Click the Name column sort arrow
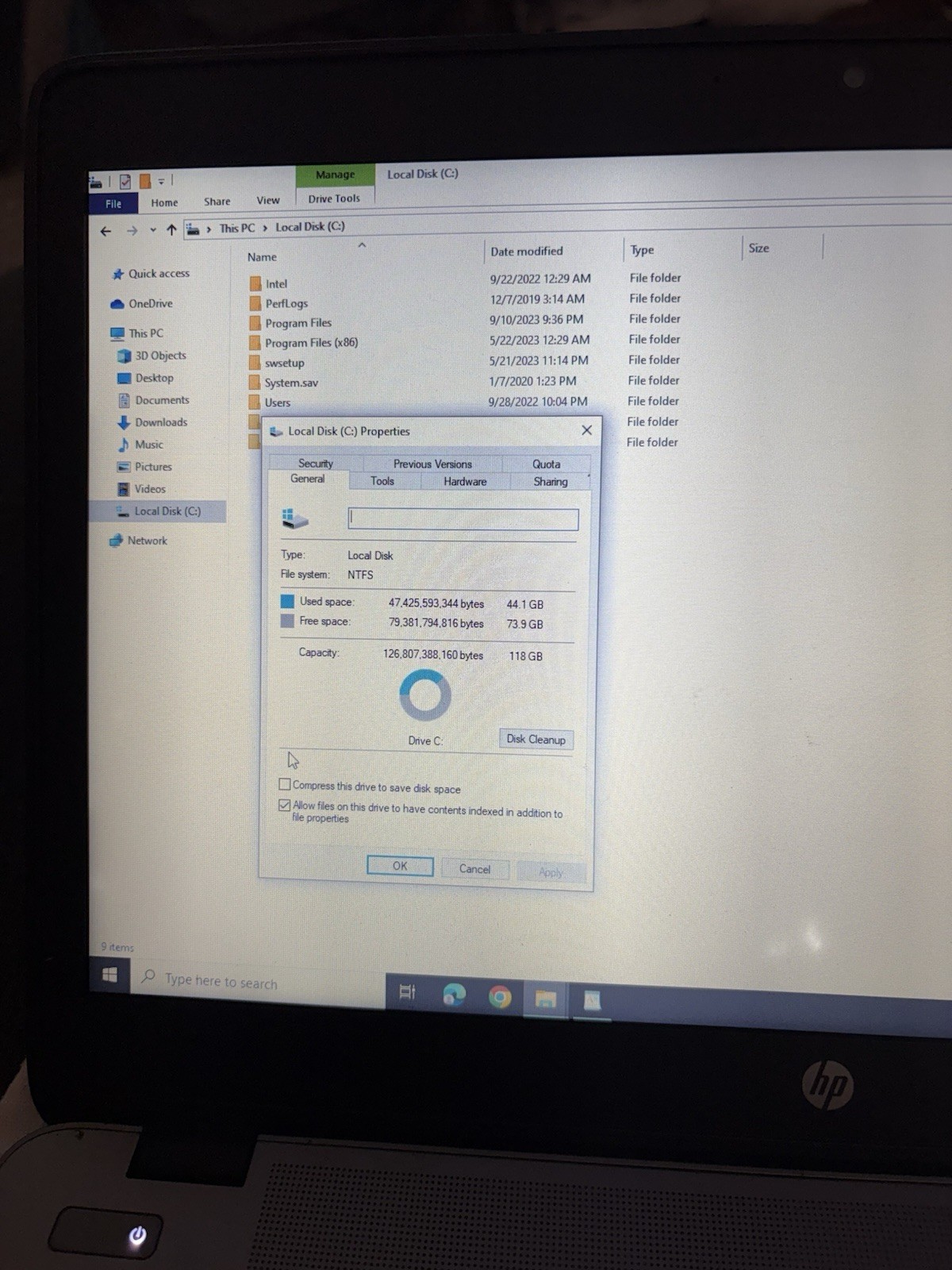 coord(362,245)
